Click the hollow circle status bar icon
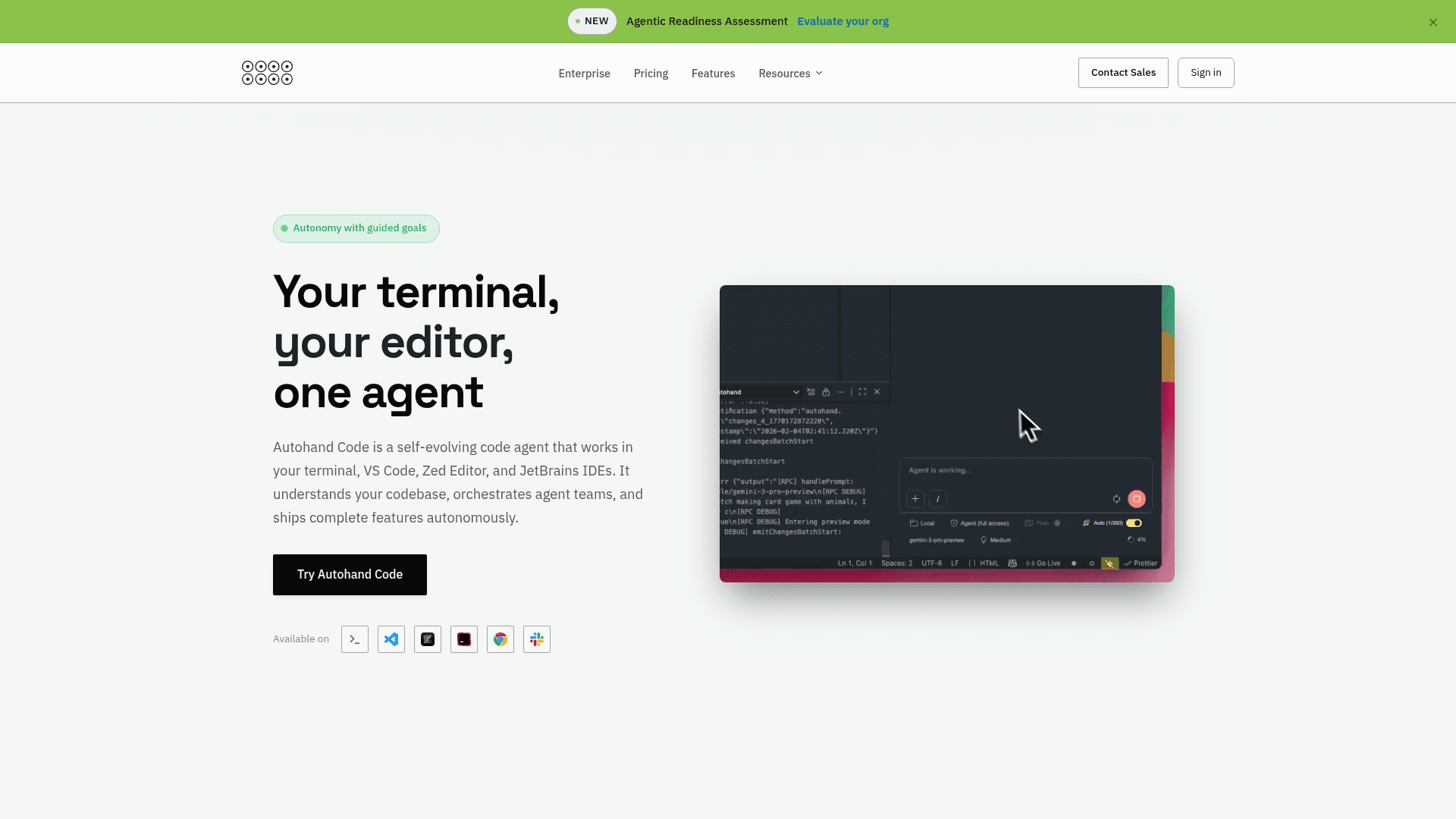The height and width of the screenshot is (819, 1456). point(1092,563)
